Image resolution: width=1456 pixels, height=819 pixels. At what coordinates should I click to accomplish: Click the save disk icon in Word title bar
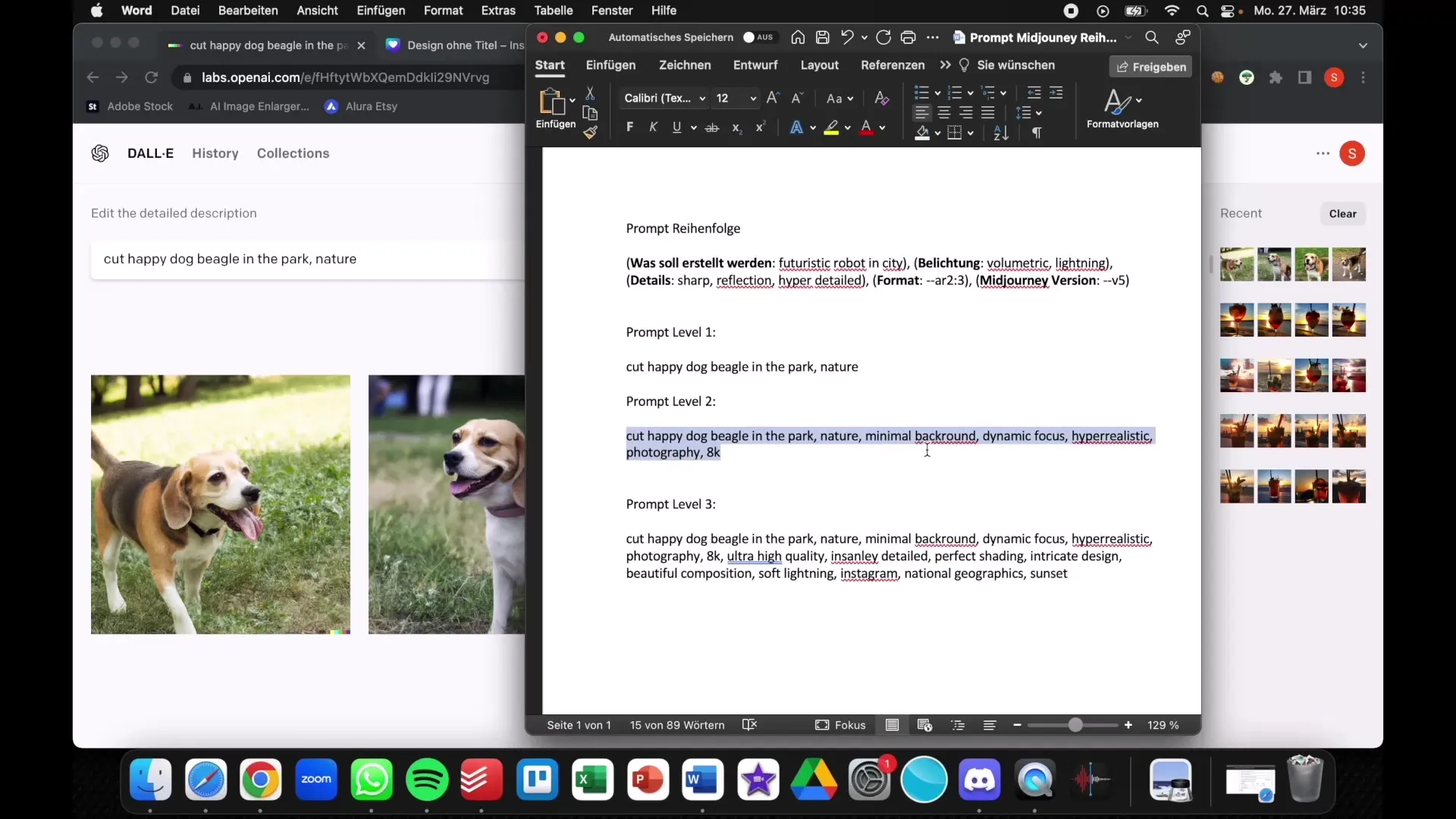pos(823,37)
